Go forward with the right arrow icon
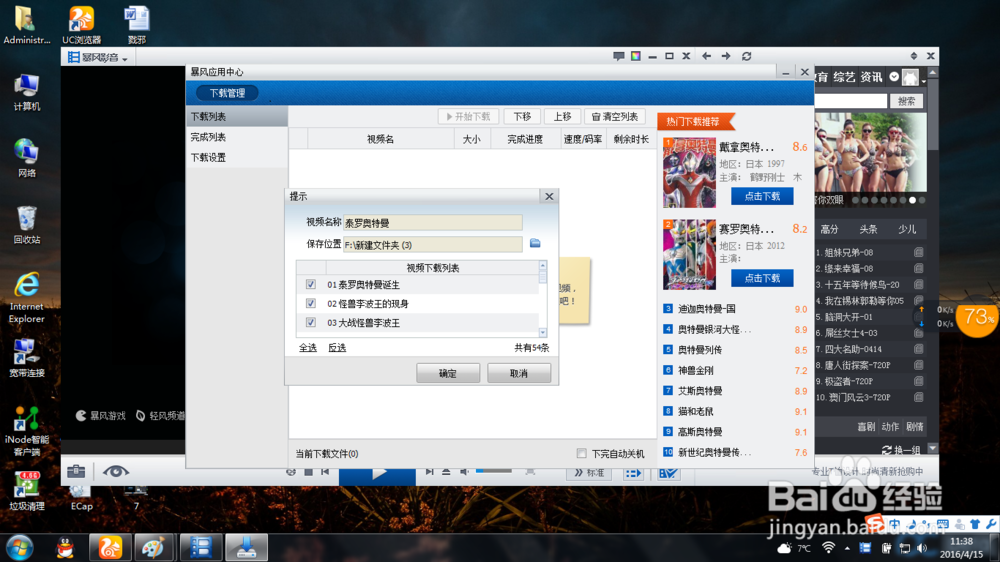Screen dimensions: 1000x562 726,56
